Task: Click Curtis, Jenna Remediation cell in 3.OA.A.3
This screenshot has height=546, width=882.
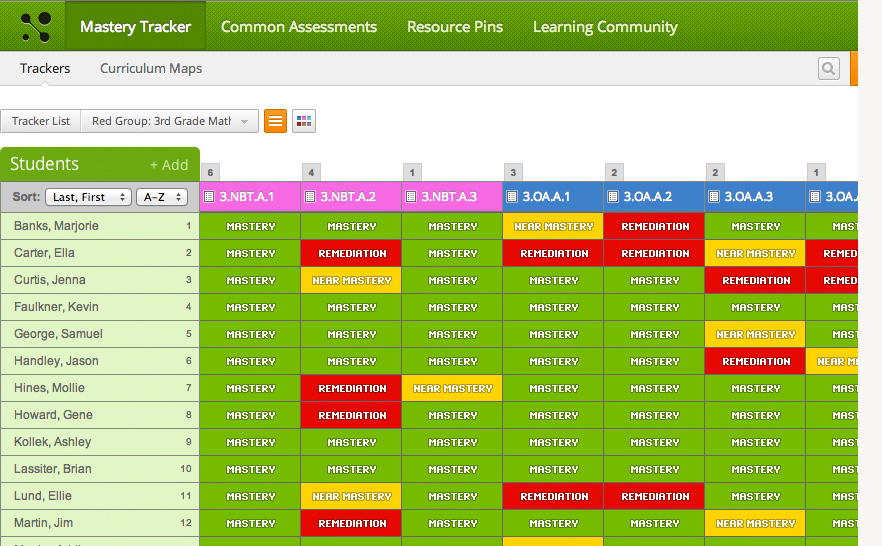Action: pos(755,280)
